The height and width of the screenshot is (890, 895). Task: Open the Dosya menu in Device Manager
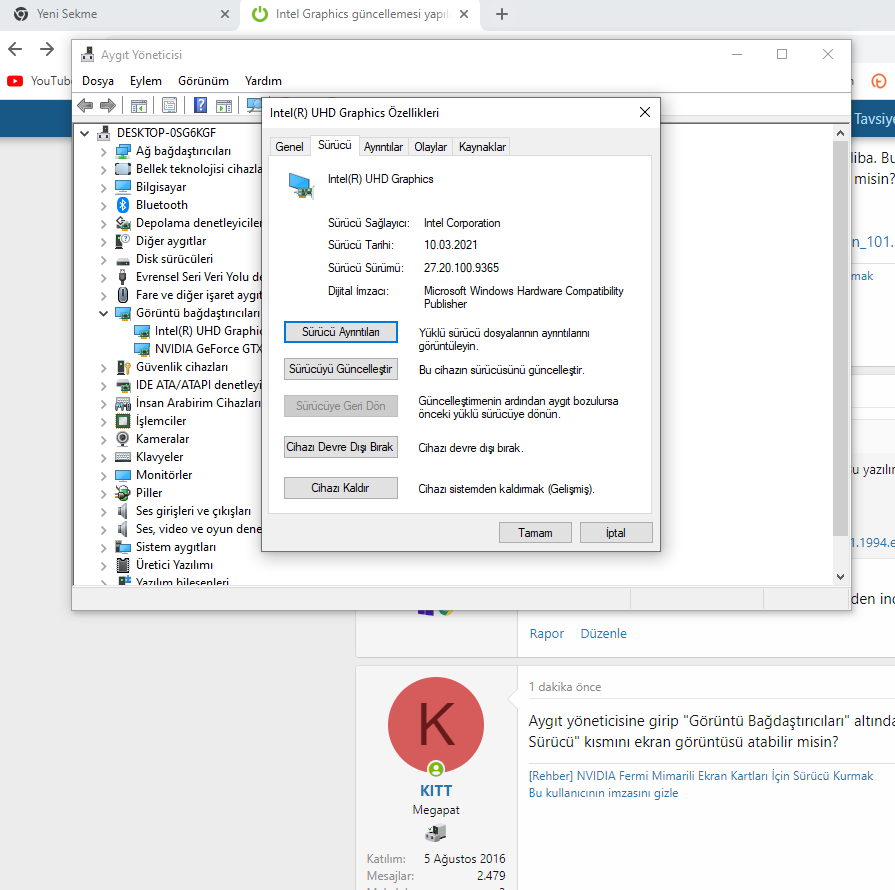coord(98,81)
